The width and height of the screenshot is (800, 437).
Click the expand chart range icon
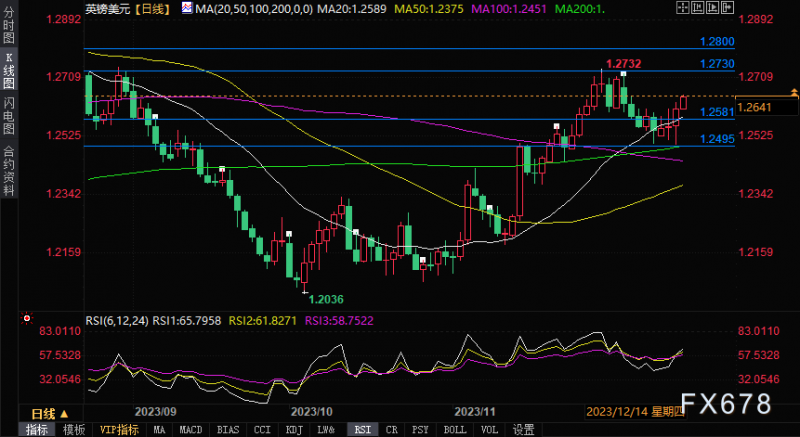pyautogui.click(x=712, y=8)
